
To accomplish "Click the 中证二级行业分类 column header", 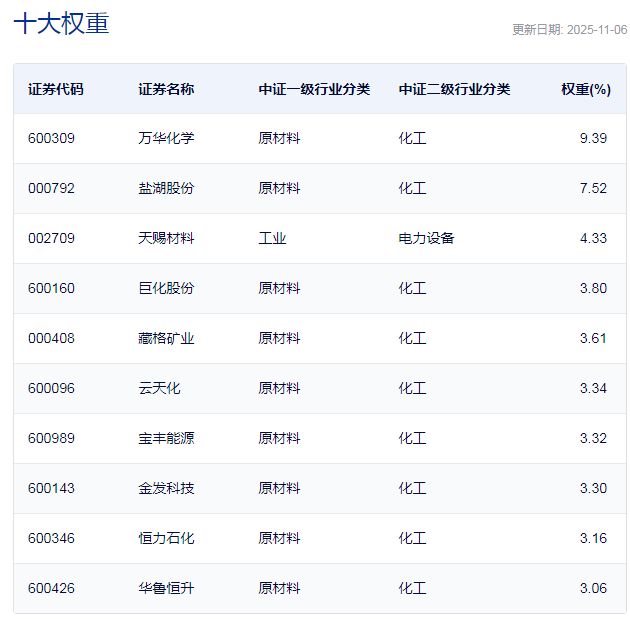I will pos(454,89).
